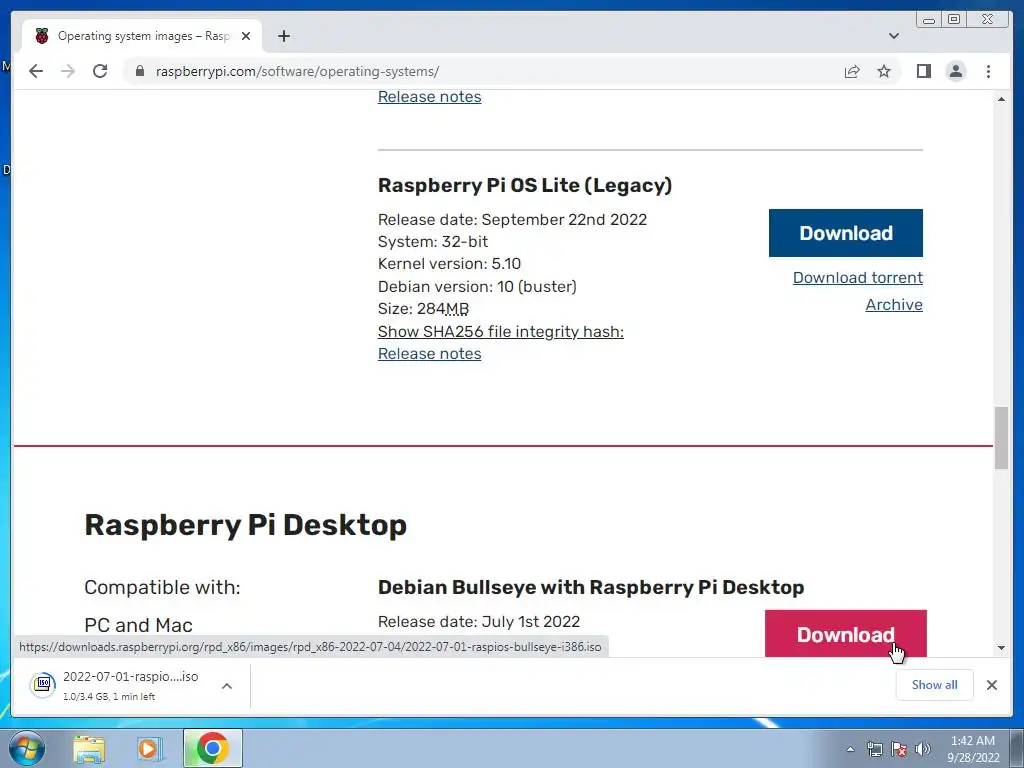This screenshot has width=1024, height=768.
Task: Show hidden system tray icons
Action: point(850,749)
